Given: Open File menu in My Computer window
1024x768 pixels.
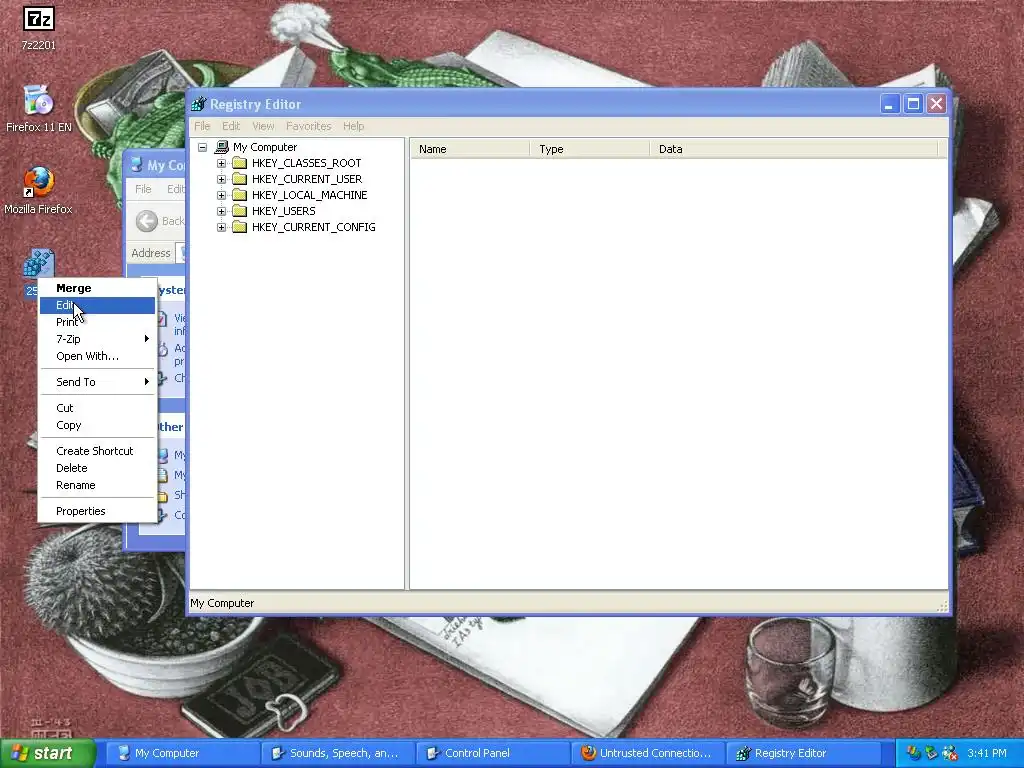Looking at the screenshot, I should (x=143, y=189).
